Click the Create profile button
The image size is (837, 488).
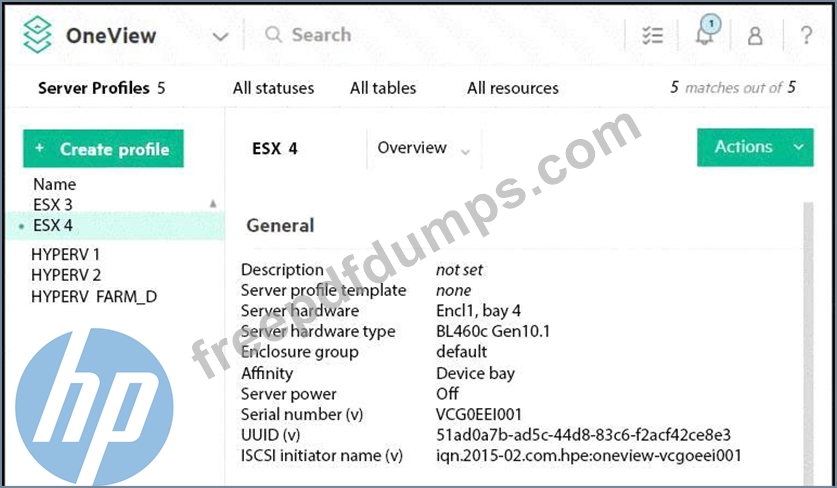(x=103, y=148)
